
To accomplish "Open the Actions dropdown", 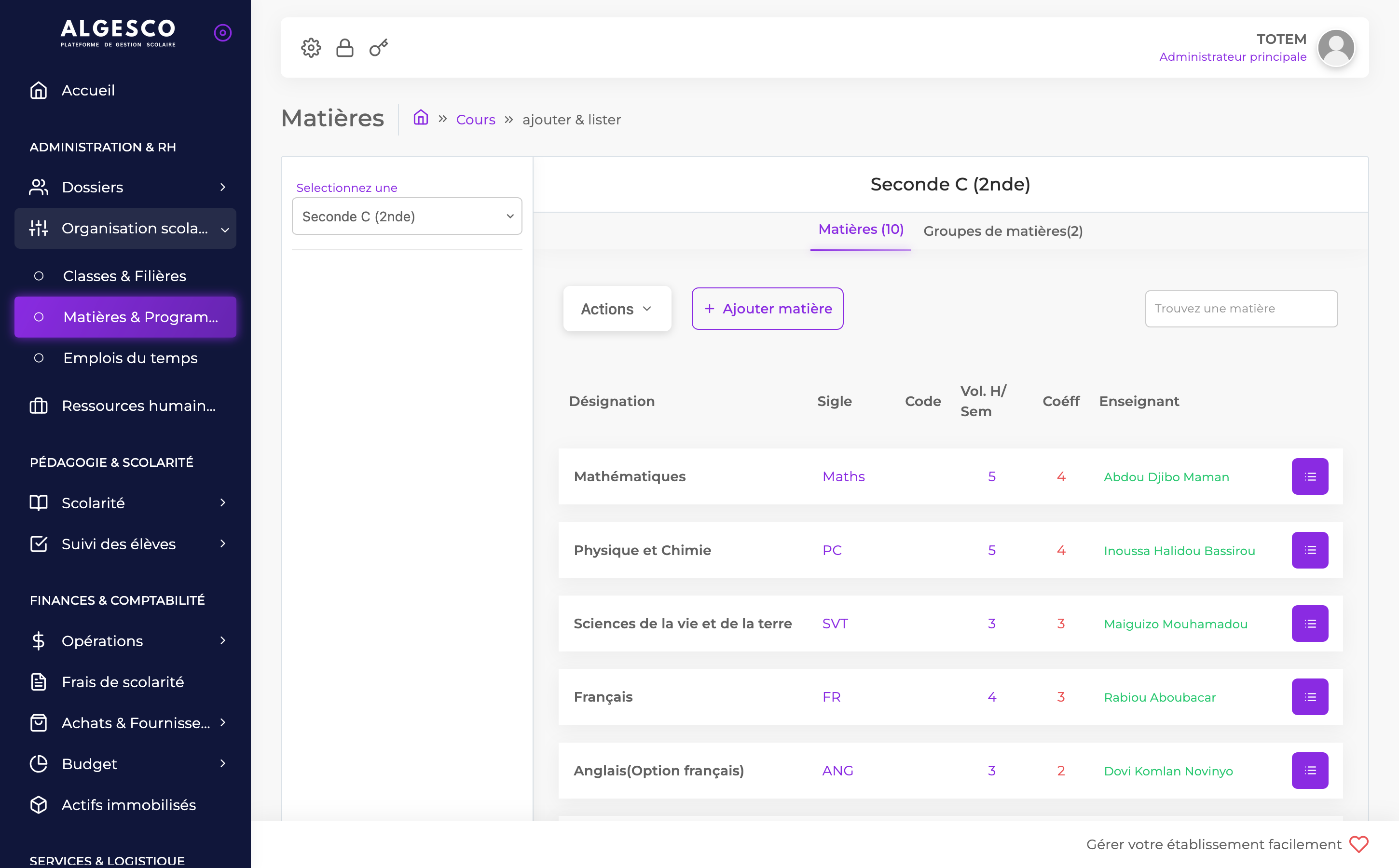I will (x=617, y=309).
